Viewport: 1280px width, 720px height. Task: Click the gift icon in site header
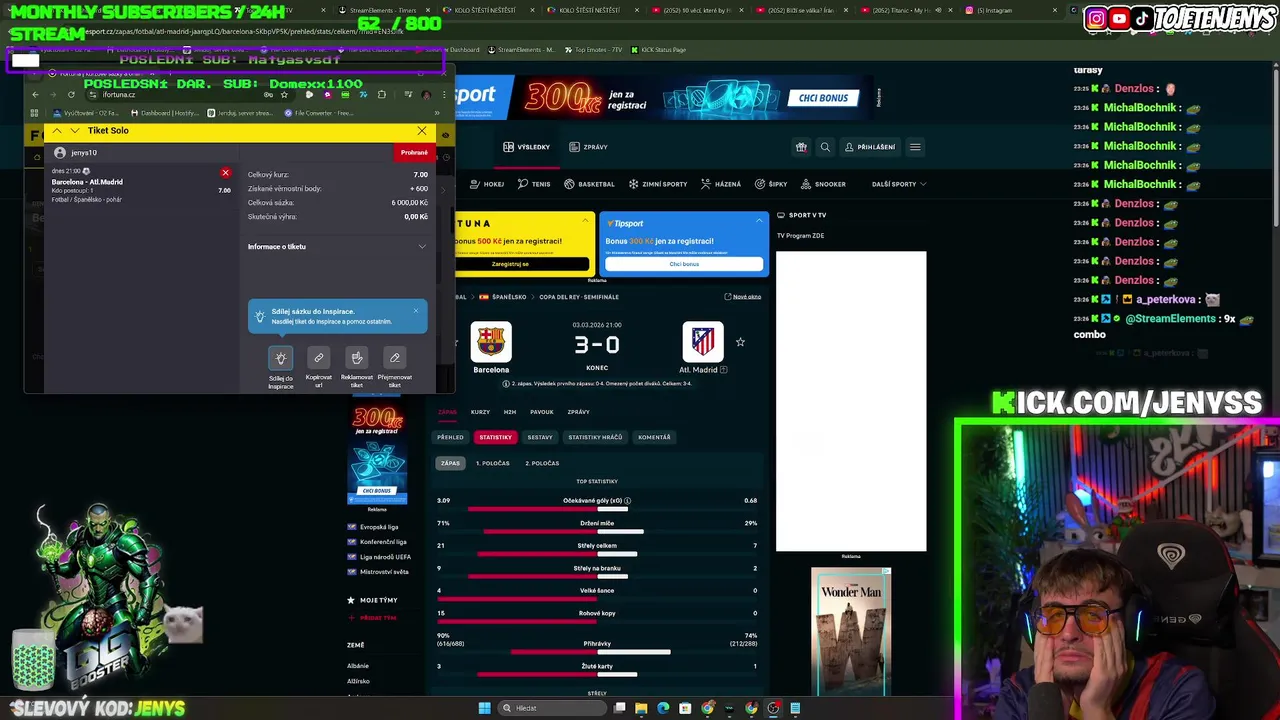(x=801, y=147)
